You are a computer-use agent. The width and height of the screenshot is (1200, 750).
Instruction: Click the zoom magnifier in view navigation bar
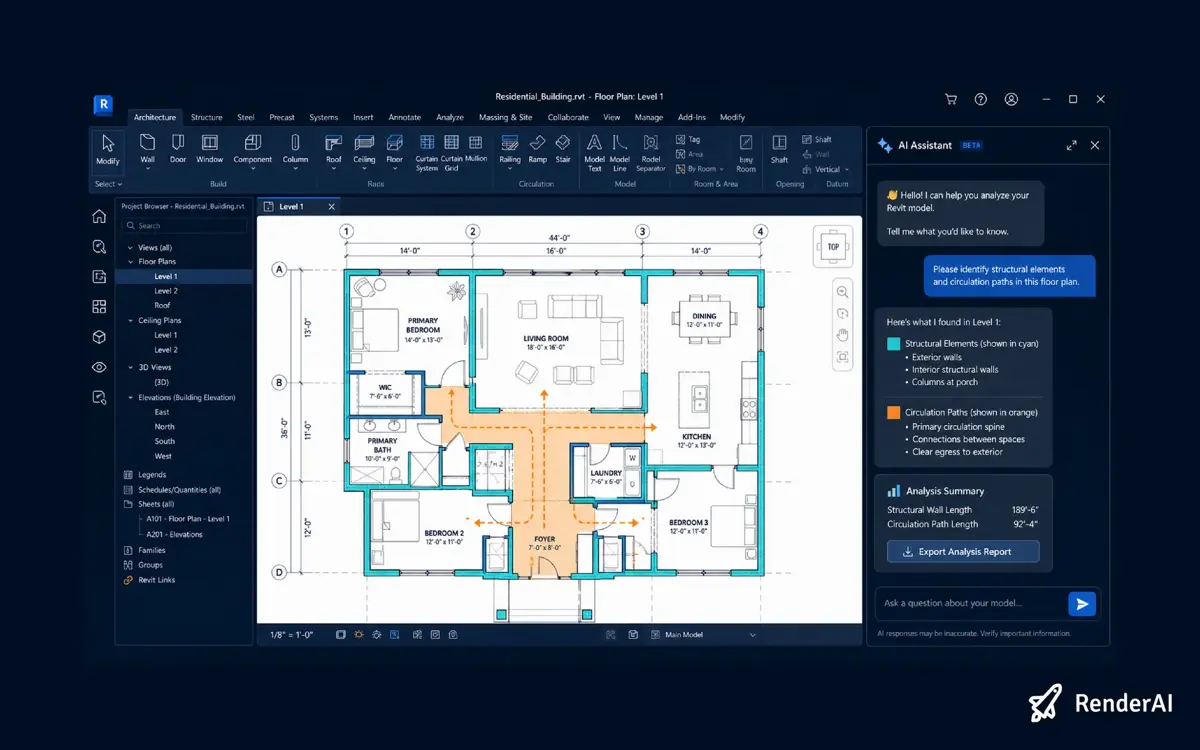(x=842, y=292)
